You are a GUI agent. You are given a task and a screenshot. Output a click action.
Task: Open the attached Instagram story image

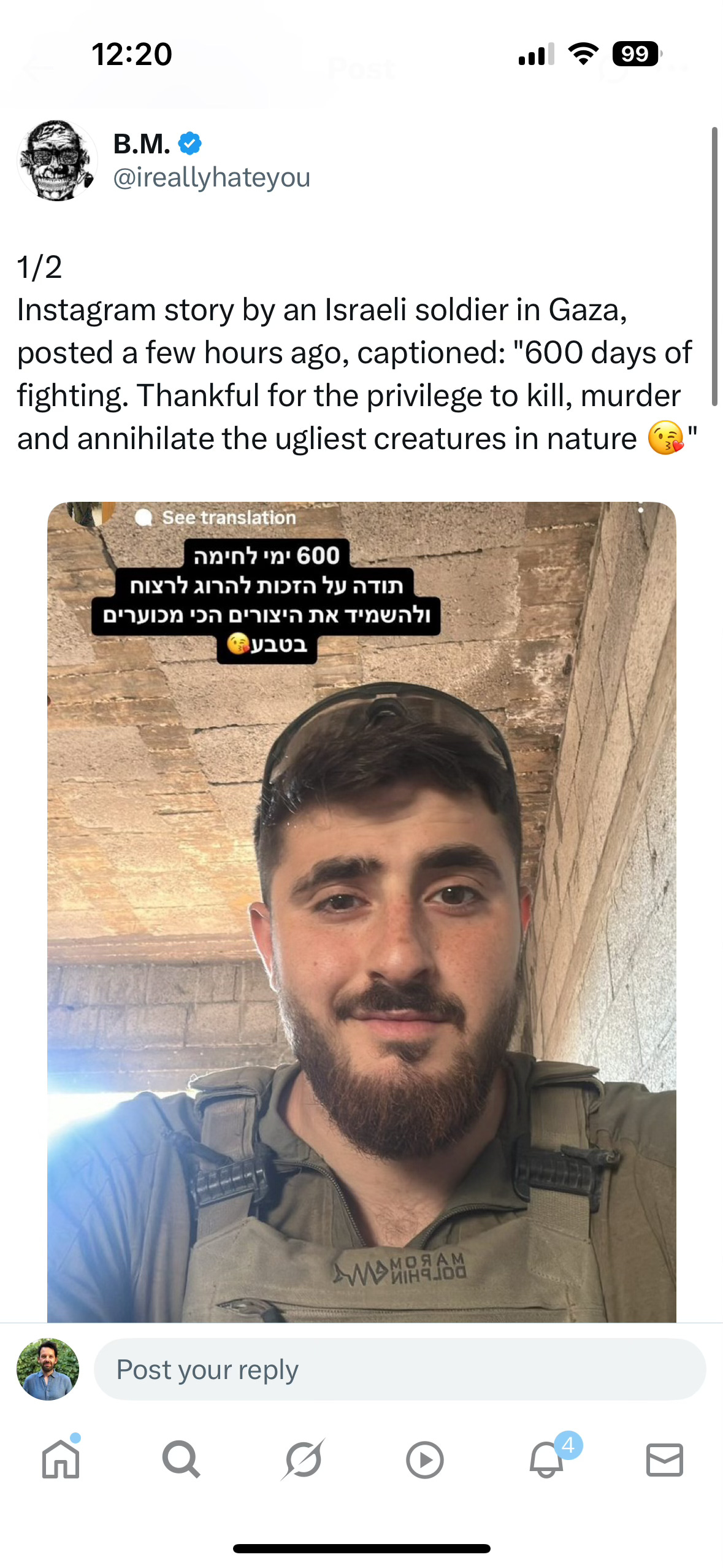click(x=362, y=912)
